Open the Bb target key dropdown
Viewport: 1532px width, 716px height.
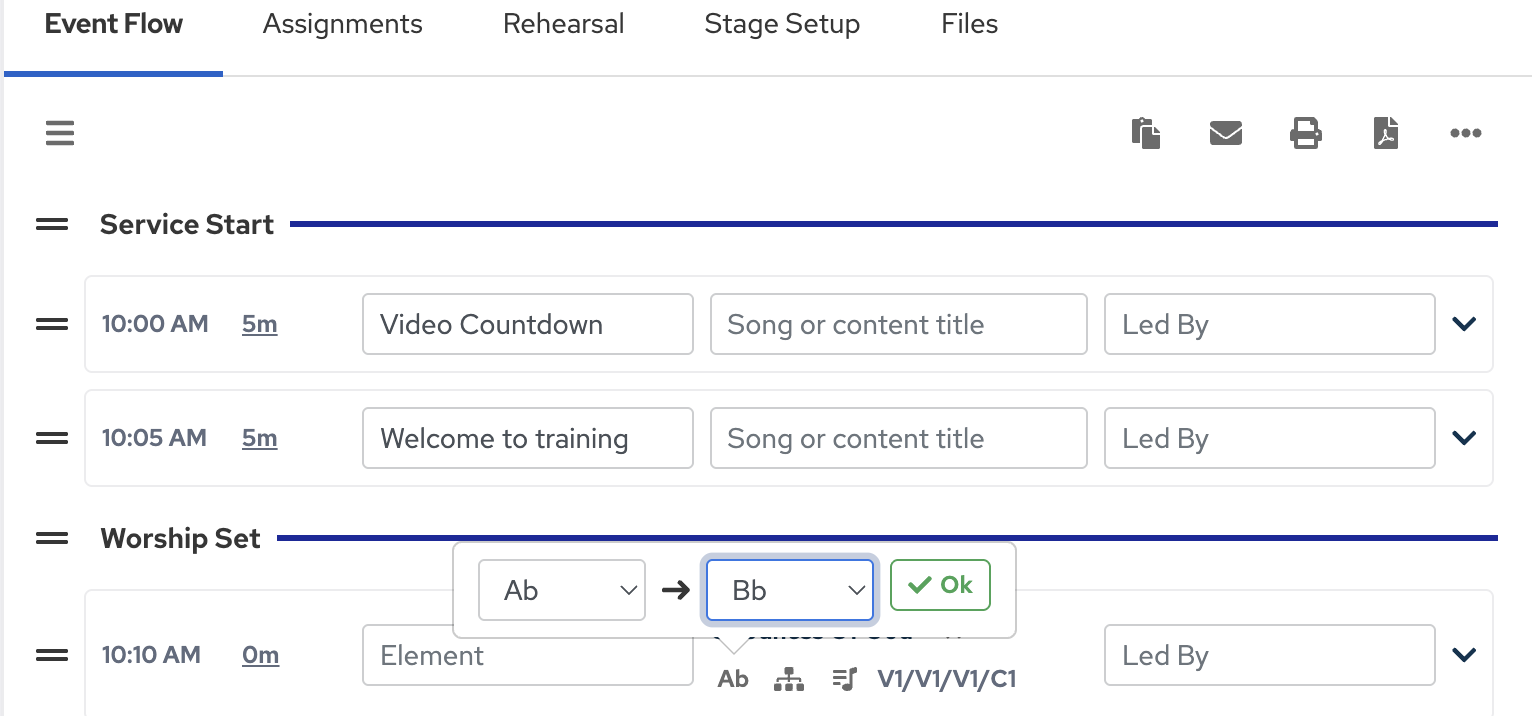790,590
